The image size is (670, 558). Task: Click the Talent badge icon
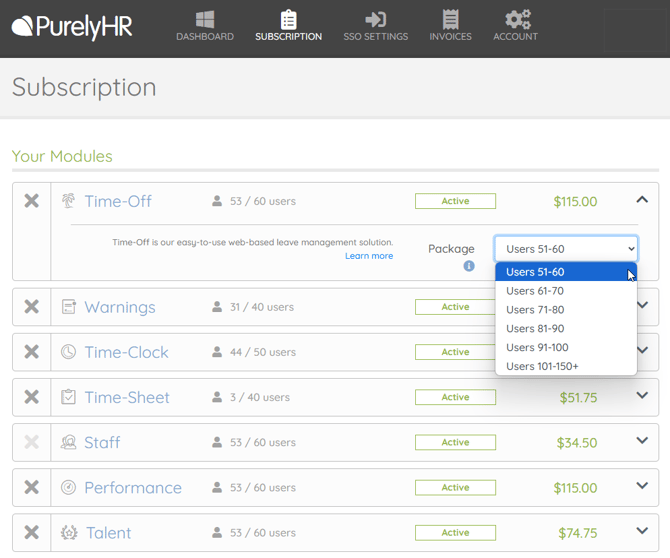[69, 532]
